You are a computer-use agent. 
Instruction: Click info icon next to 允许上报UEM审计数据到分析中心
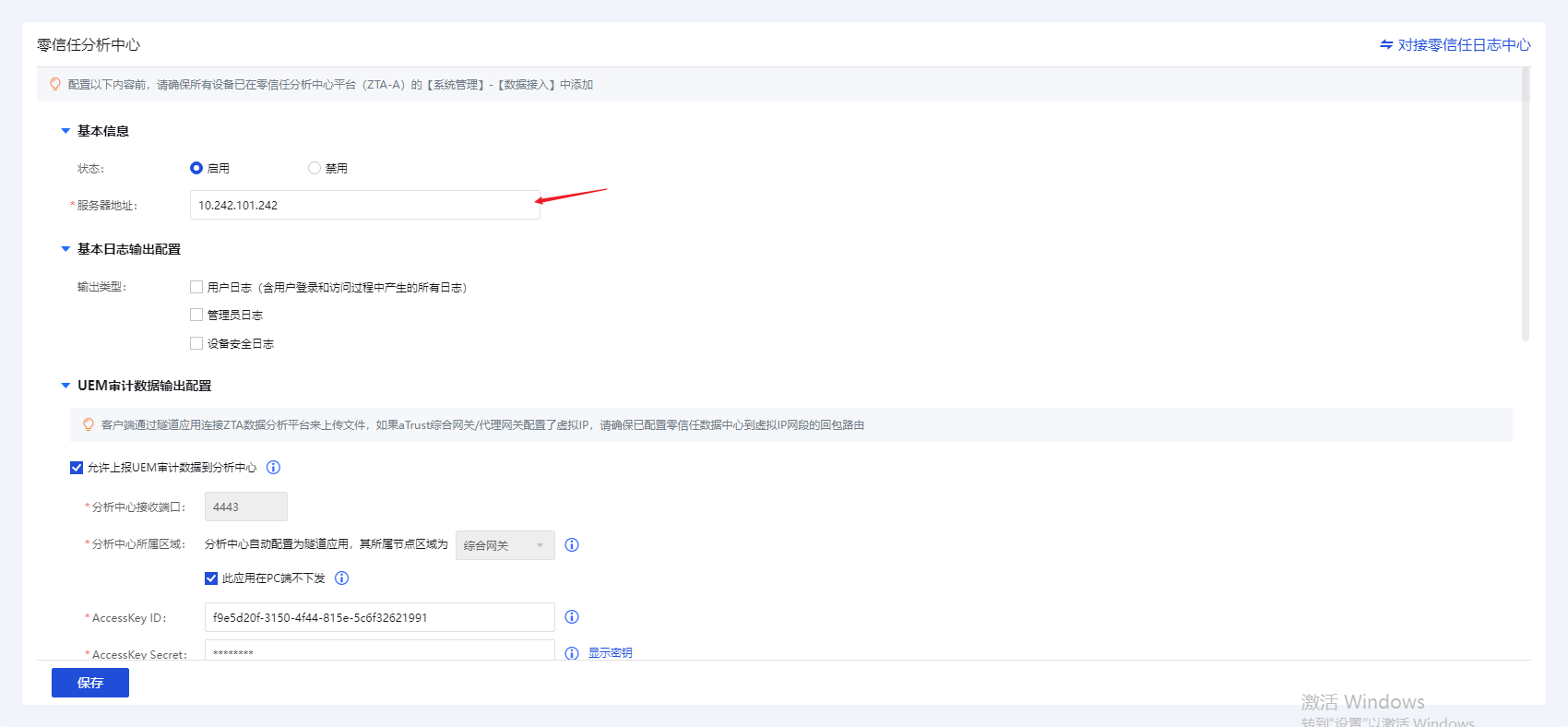click(273, 468)
